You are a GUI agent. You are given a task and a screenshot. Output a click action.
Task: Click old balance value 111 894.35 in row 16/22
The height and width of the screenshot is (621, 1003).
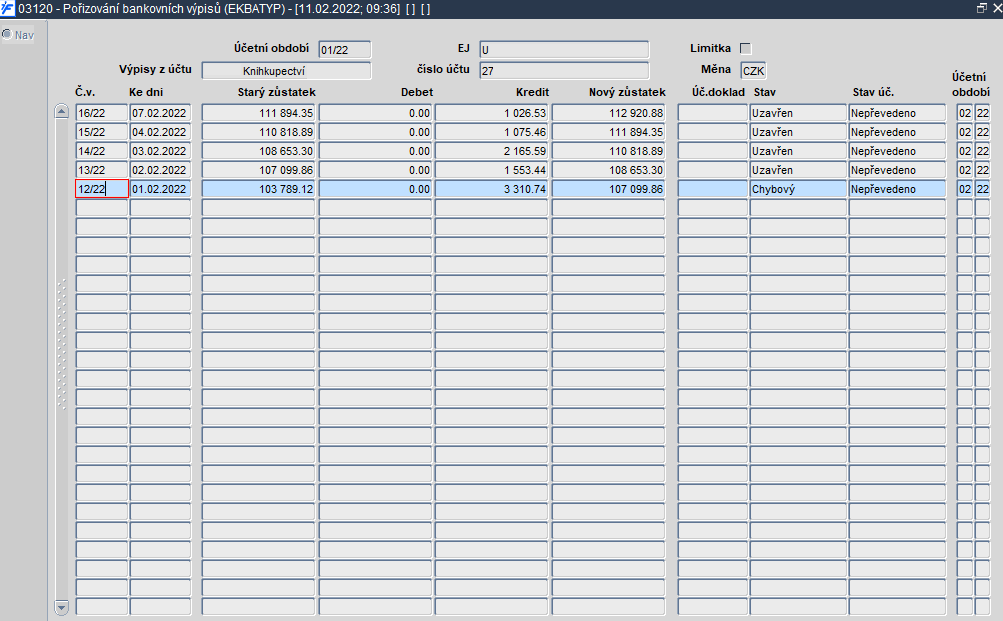(258, 113)
